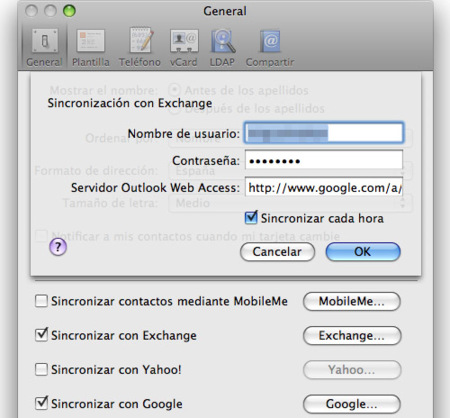Open Google... settings button
This screenshot has height=418, width=450.
point(352,404)
